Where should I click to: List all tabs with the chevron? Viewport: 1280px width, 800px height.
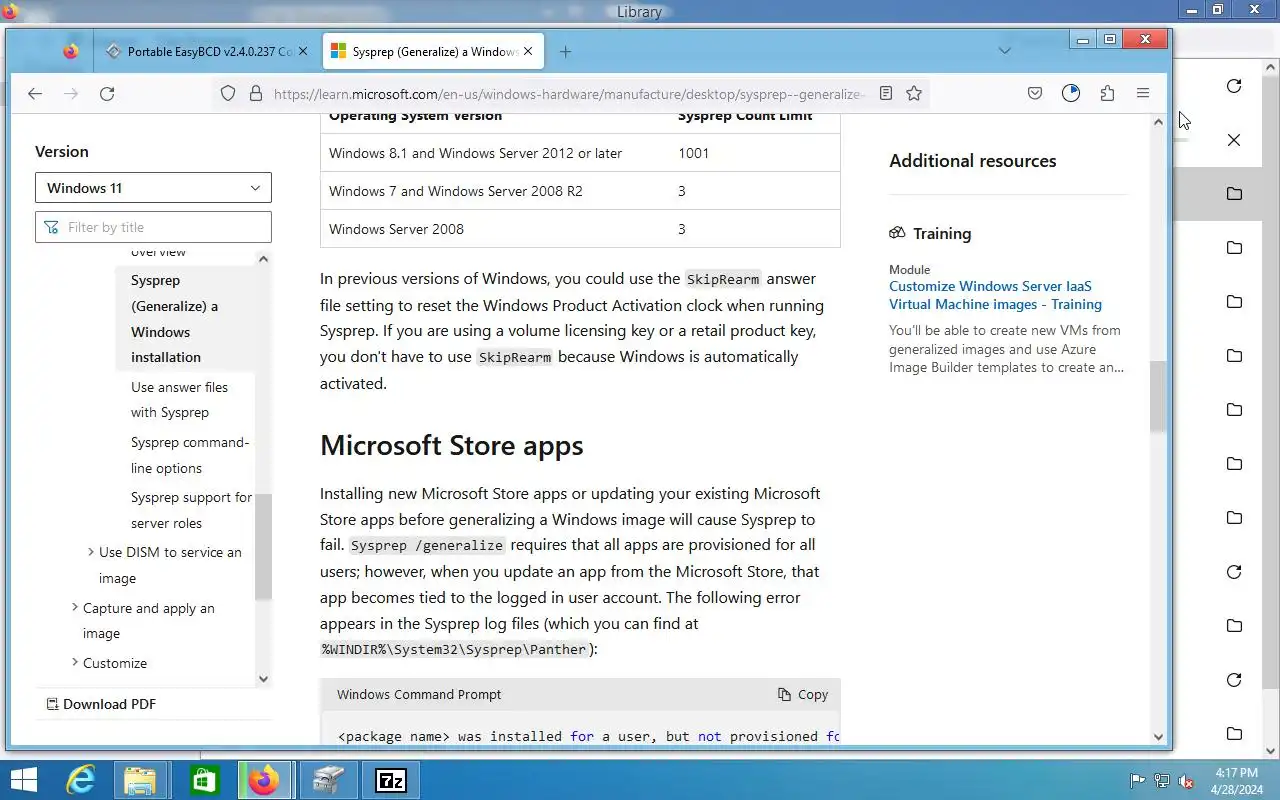point(1005,51)
